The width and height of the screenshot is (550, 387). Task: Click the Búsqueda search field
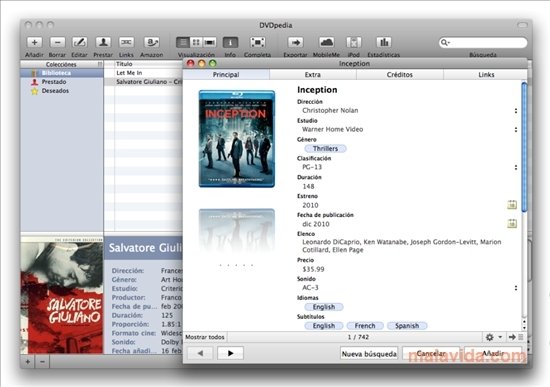coord(483,42)
